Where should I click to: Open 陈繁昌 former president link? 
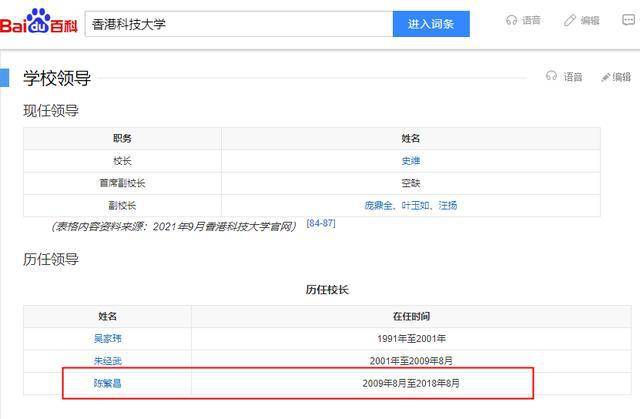coord(108,383)
